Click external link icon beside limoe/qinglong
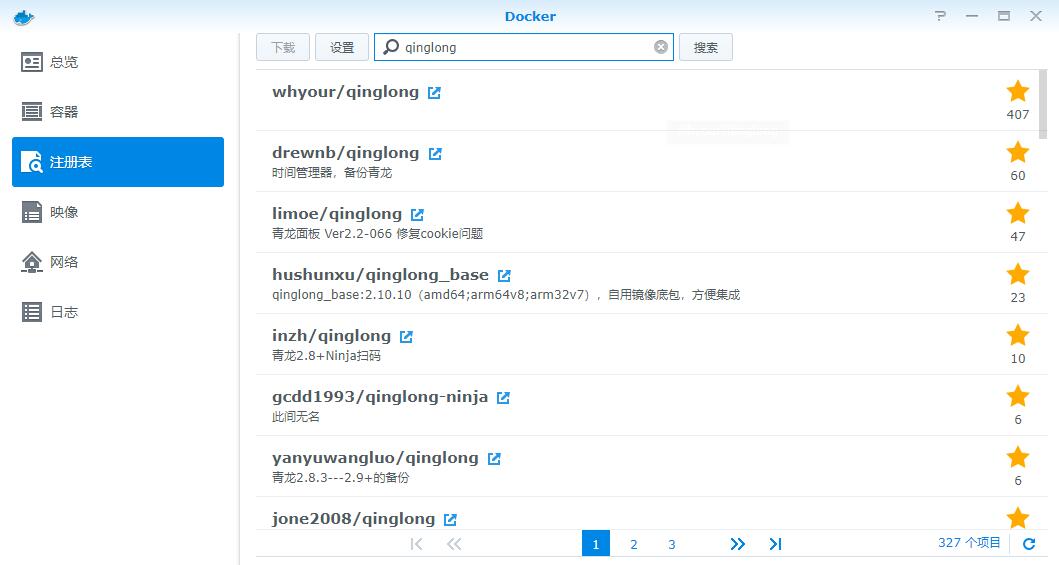The width and height of the screenshot is (1059, 565). (x=417, y=215)
